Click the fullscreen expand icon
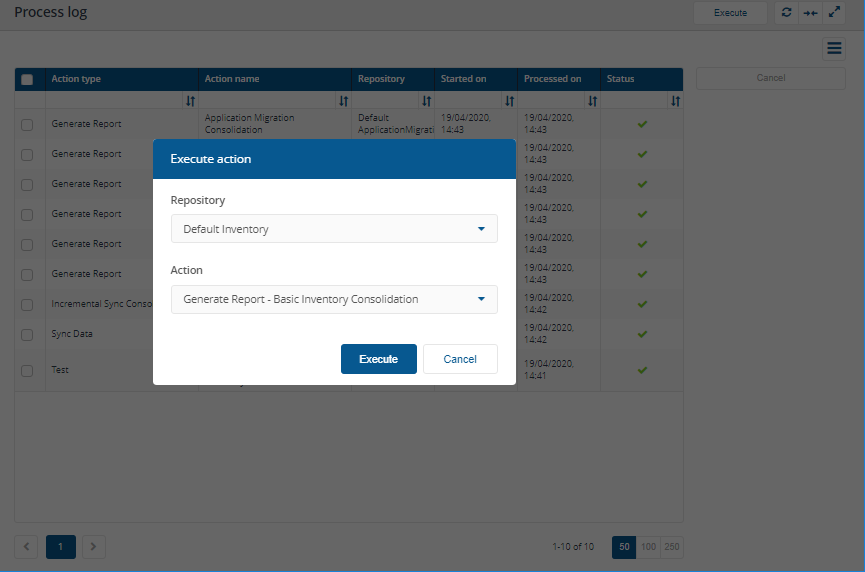This screenshot has height=572, width=865. tap(835, 13)
